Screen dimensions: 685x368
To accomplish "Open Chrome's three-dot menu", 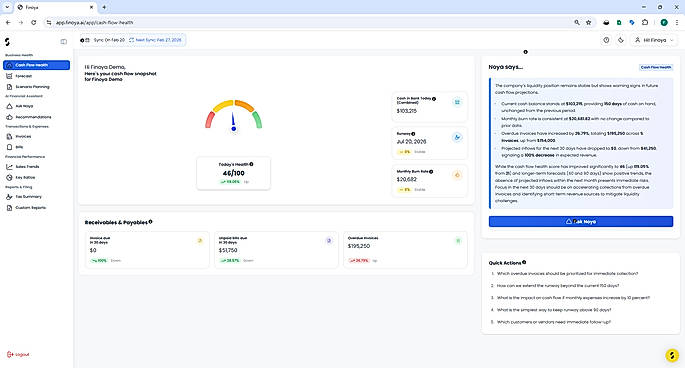I will tap(677, 22).
